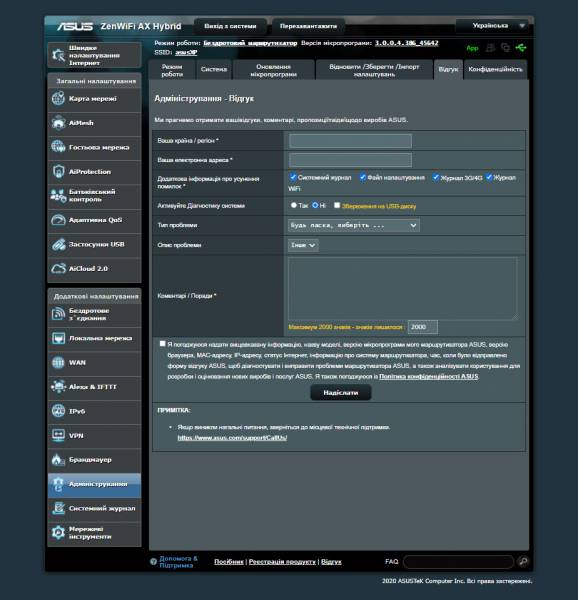The width and height of the screenshot is (578, 600).
Task: Switch to Restore/Save/Import settings tab
Action: coord(374,70)
